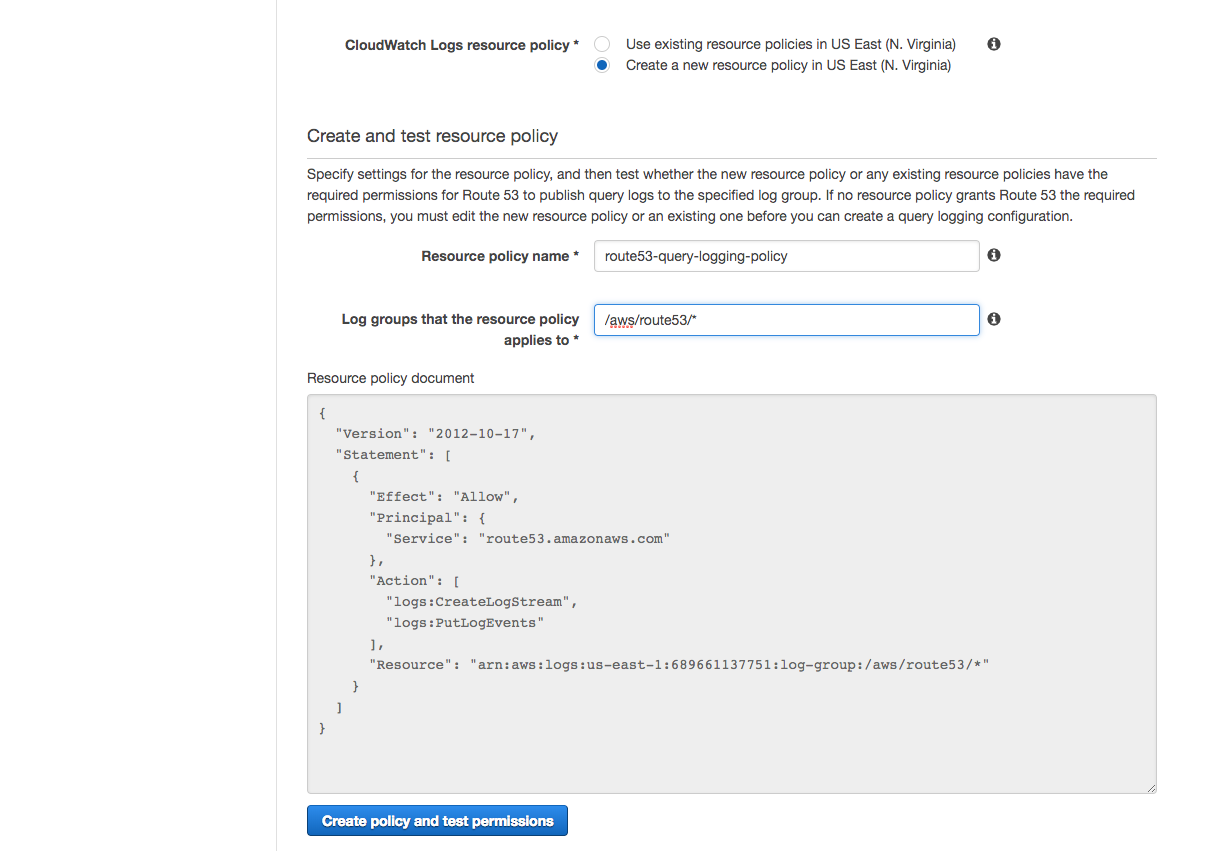This screenshot has width=1226, height=851.
Task: Click the 'Resource policy document' label
Action: 390,378
